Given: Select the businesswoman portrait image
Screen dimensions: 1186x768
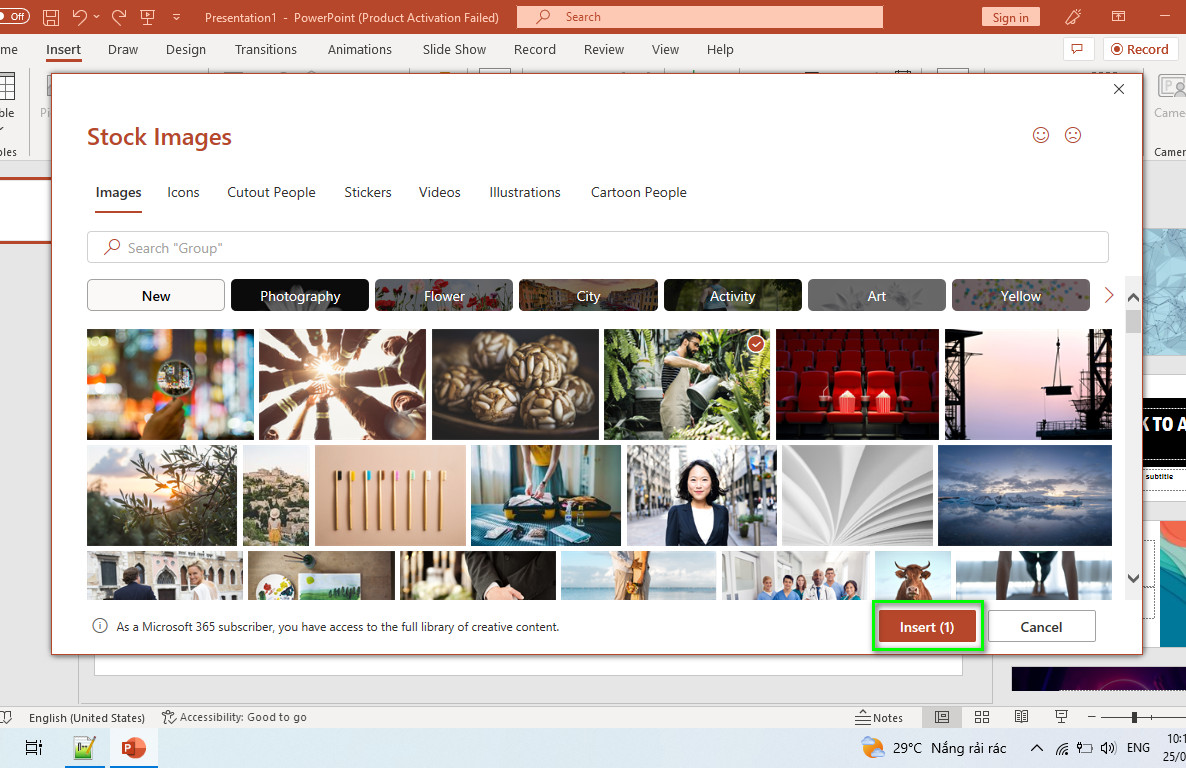Looking at the screenshot, I should coord(701,495).
